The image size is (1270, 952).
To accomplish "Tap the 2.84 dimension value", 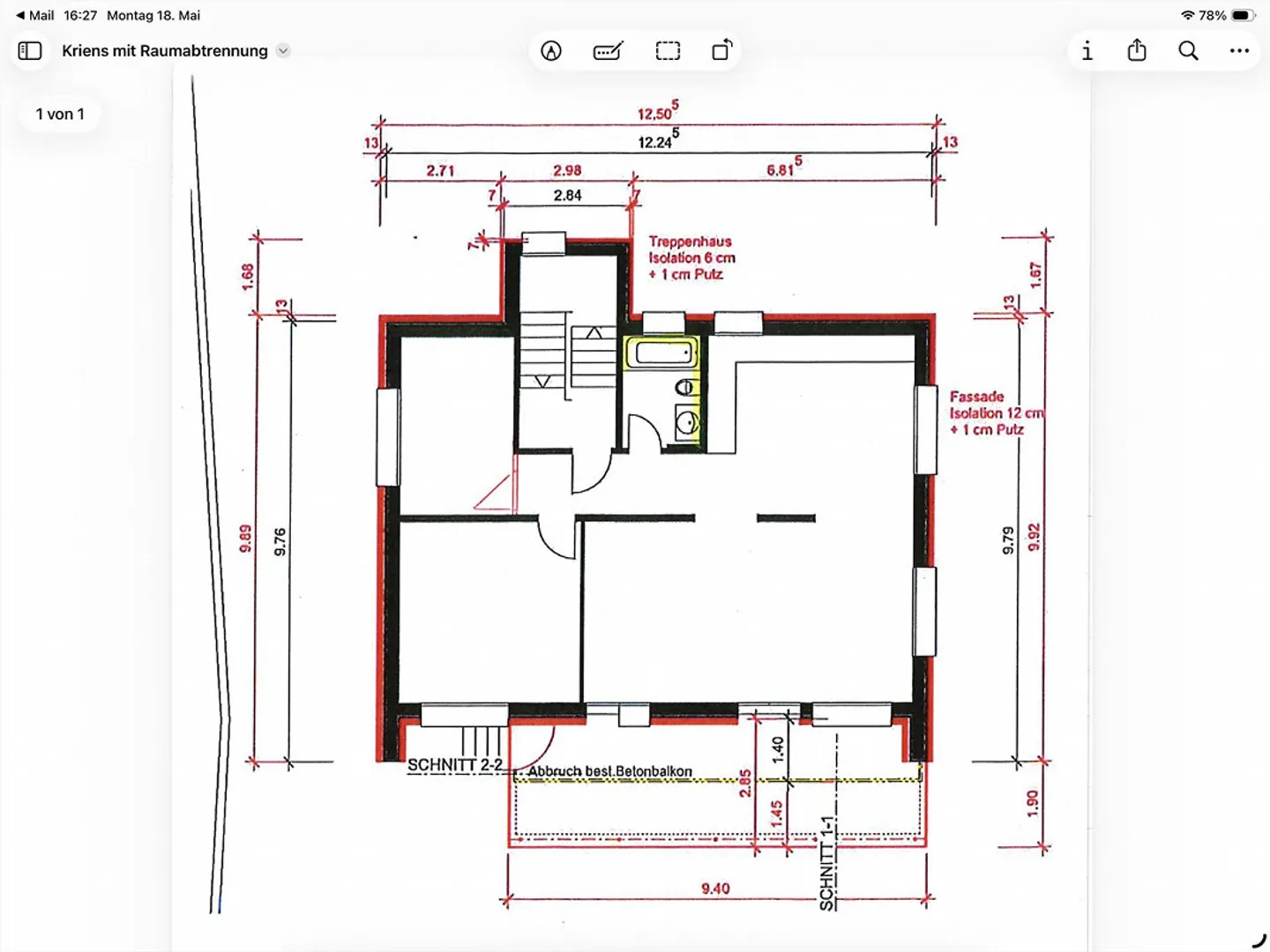I will [567, 195].
